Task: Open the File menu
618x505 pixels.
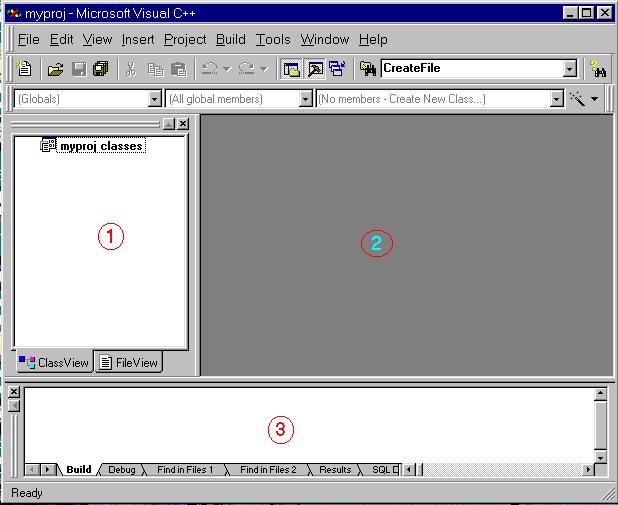Action: click(x=28, y=39)
